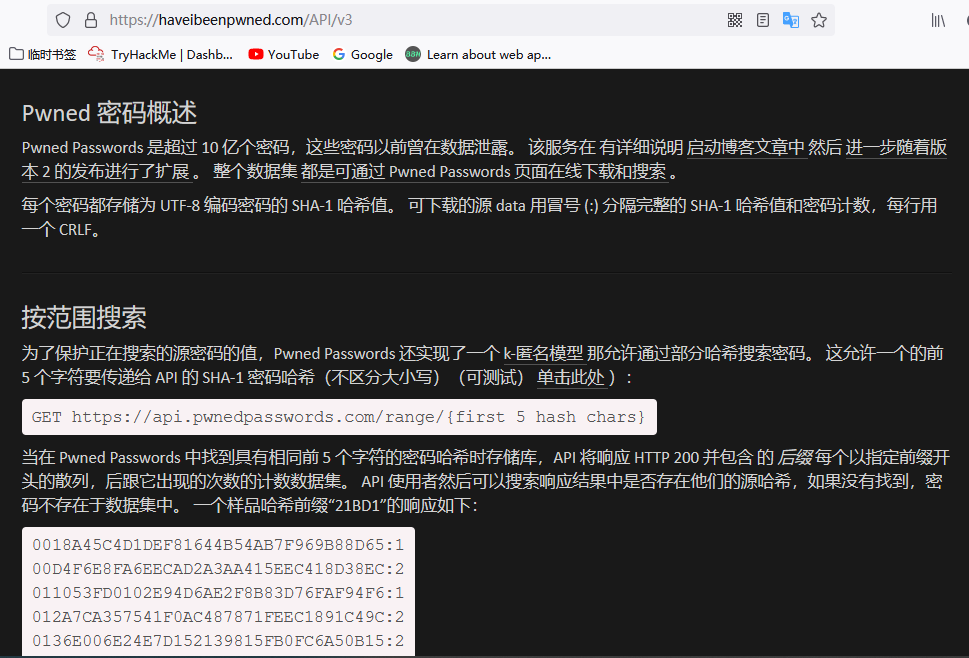Click the Pwned 密码概述 heading
Image resolution: width=969 pixels, height=658 pixels.
pyautogui.click(x=109, y=113)
